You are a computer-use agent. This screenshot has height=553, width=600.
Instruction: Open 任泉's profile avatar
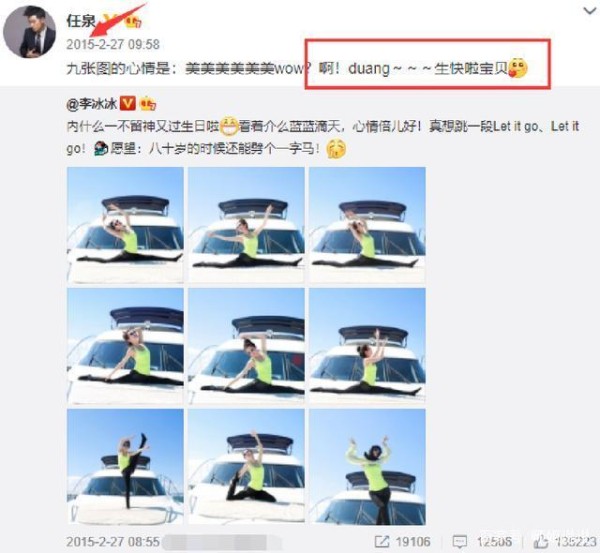pos(29,31)
